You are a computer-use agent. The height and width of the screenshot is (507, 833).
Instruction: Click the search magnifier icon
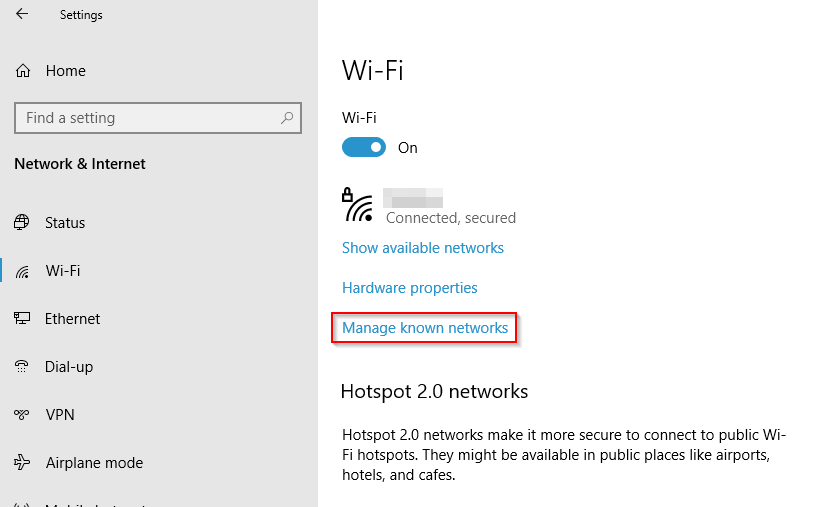(287, 118)
